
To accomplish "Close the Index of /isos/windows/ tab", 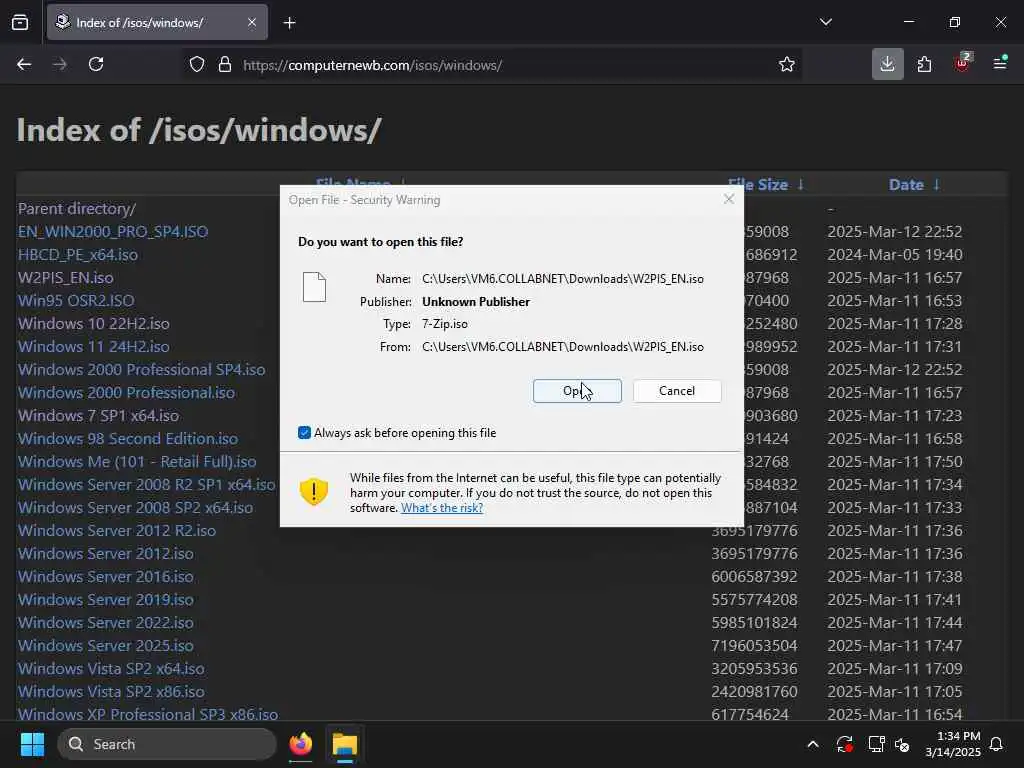I will (252, 22).
